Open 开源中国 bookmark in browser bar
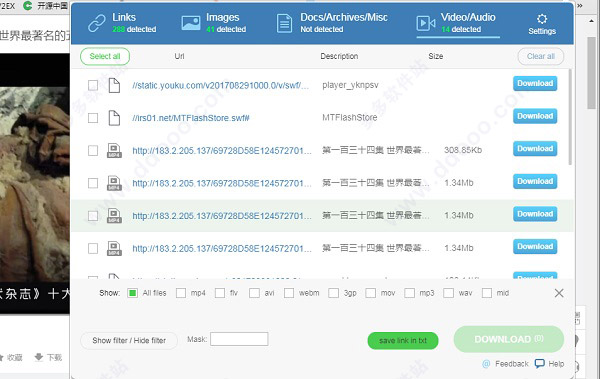Viewport: 600px width, 379px height. point(45,5)
